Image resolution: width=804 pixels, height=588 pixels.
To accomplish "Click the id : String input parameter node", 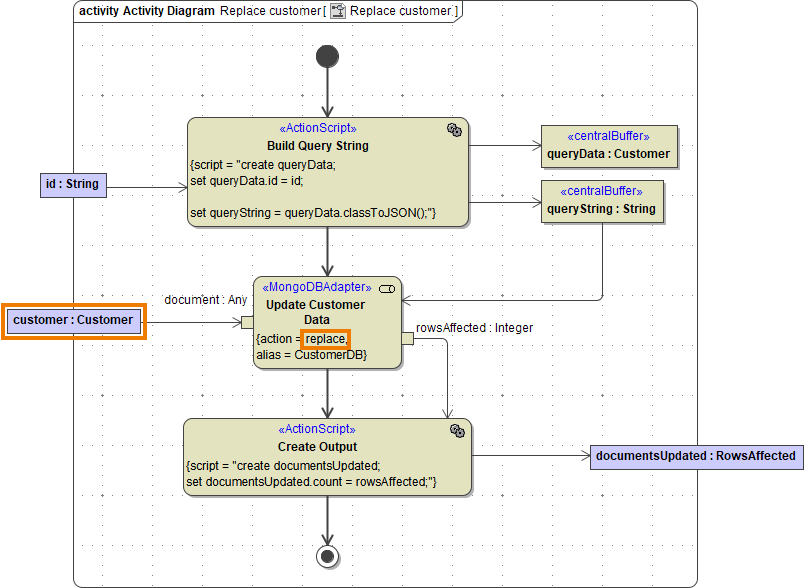I will 72,185.
